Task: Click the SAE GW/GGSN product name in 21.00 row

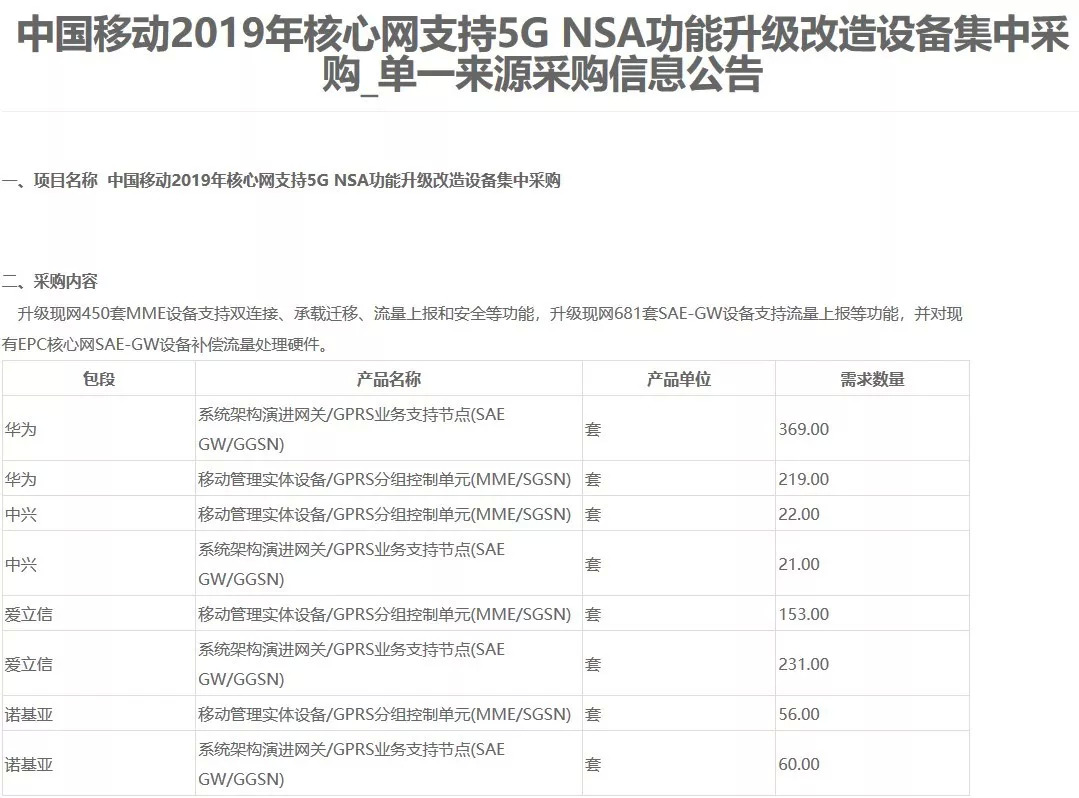Action: 352,564
